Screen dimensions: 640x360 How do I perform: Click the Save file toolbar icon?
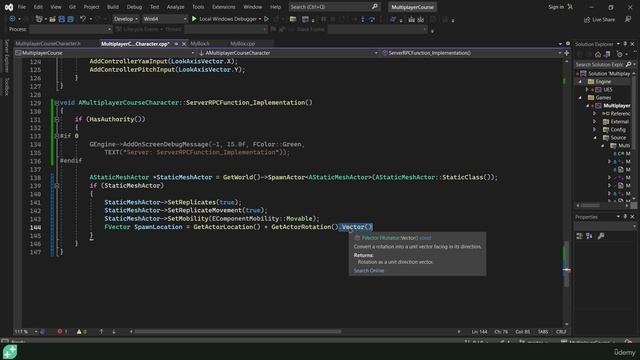point(62,19)
